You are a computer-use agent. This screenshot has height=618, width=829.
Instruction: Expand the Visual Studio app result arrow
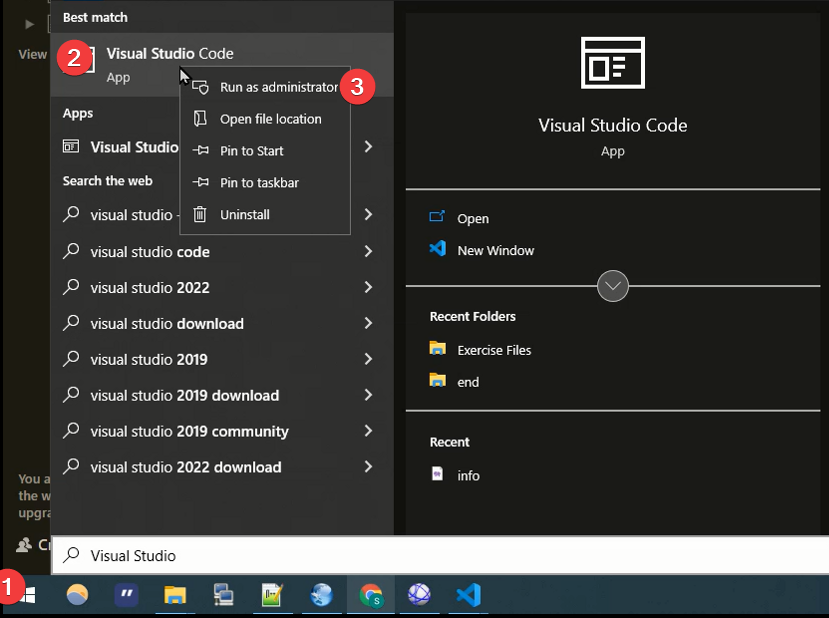pos(369,146)
